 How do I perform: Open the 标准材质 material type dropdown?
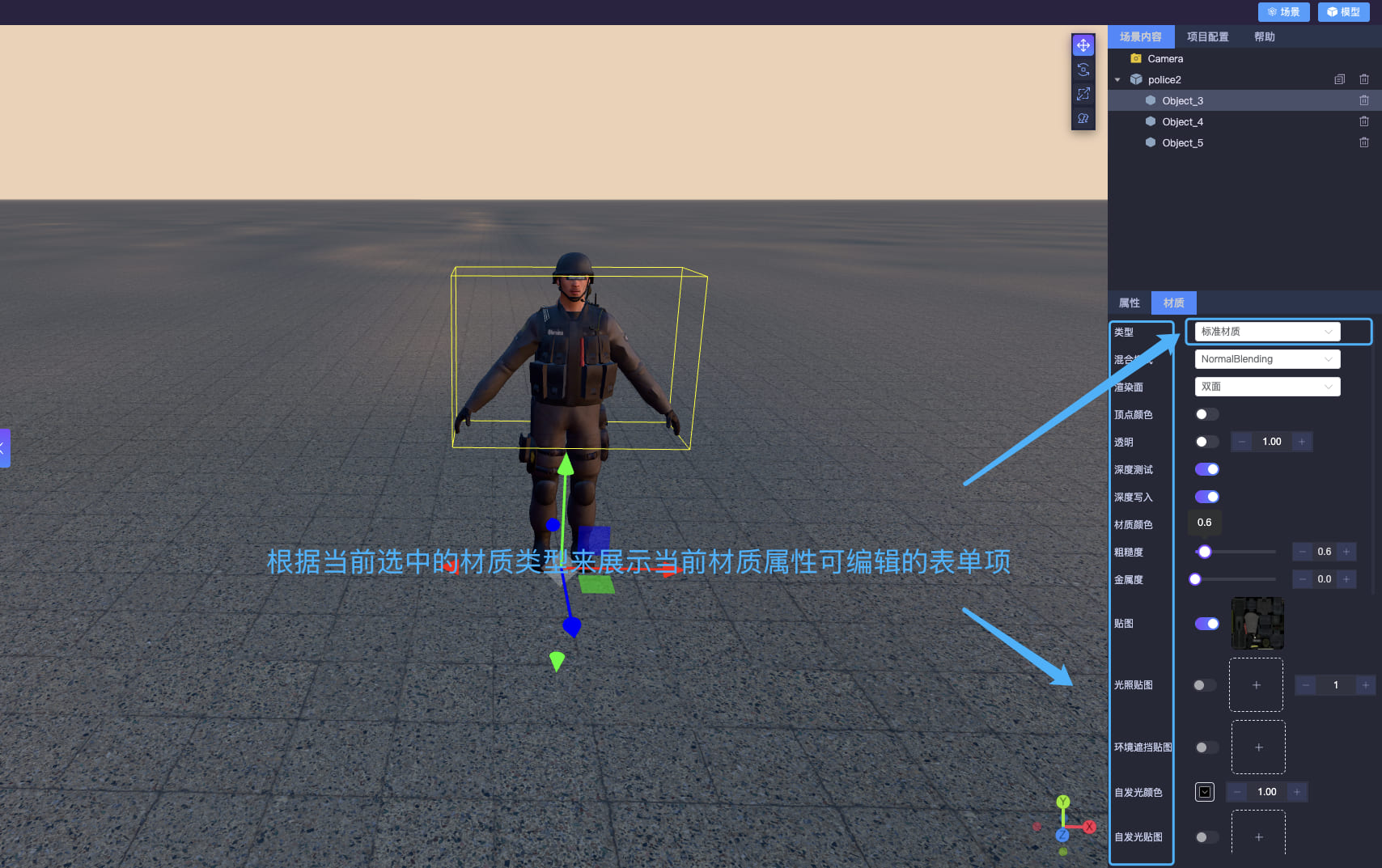1266,332
